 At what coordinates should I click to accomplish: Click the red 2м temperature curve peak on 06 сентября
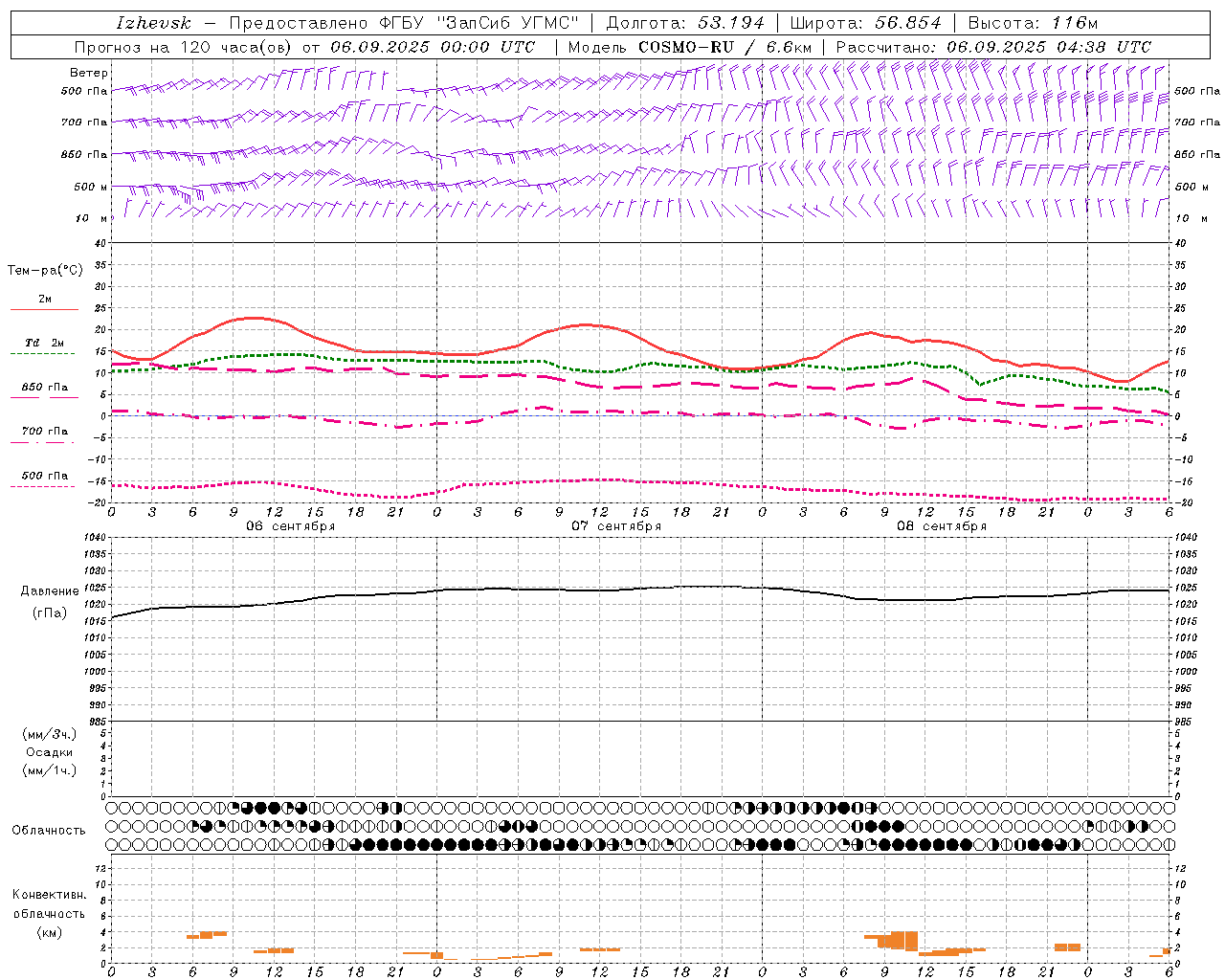coord(253,318)
